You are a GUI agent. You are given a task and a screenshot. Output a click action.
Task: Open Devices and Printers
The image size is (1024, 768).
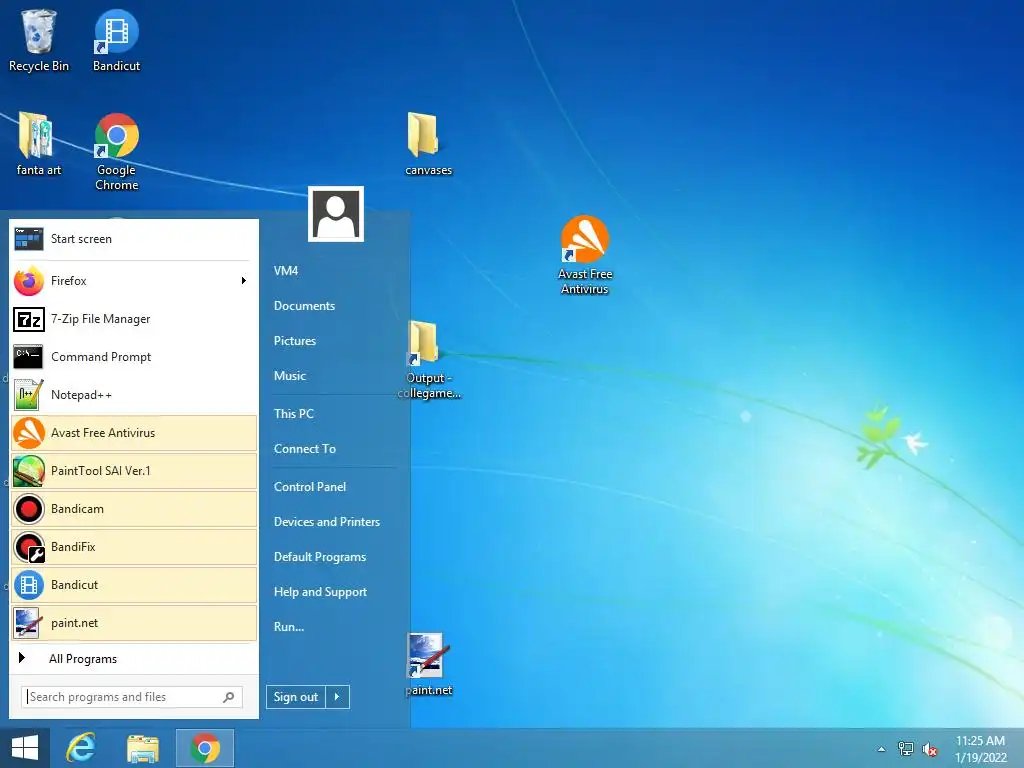coord(327,522)
